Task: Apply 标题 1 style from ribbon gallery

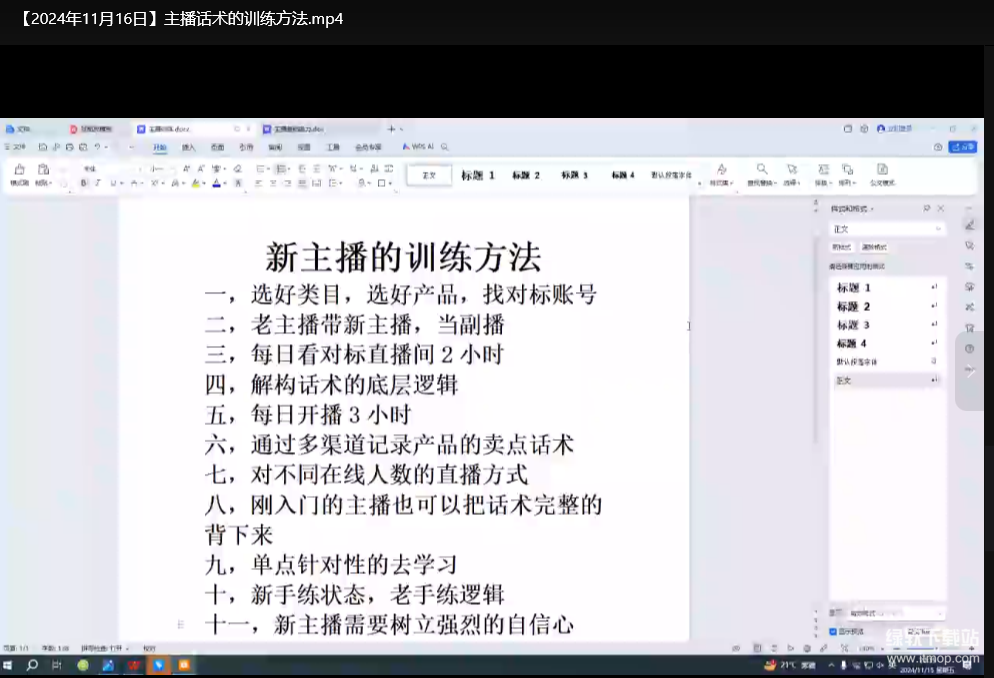Action: (x=478, y=175)
